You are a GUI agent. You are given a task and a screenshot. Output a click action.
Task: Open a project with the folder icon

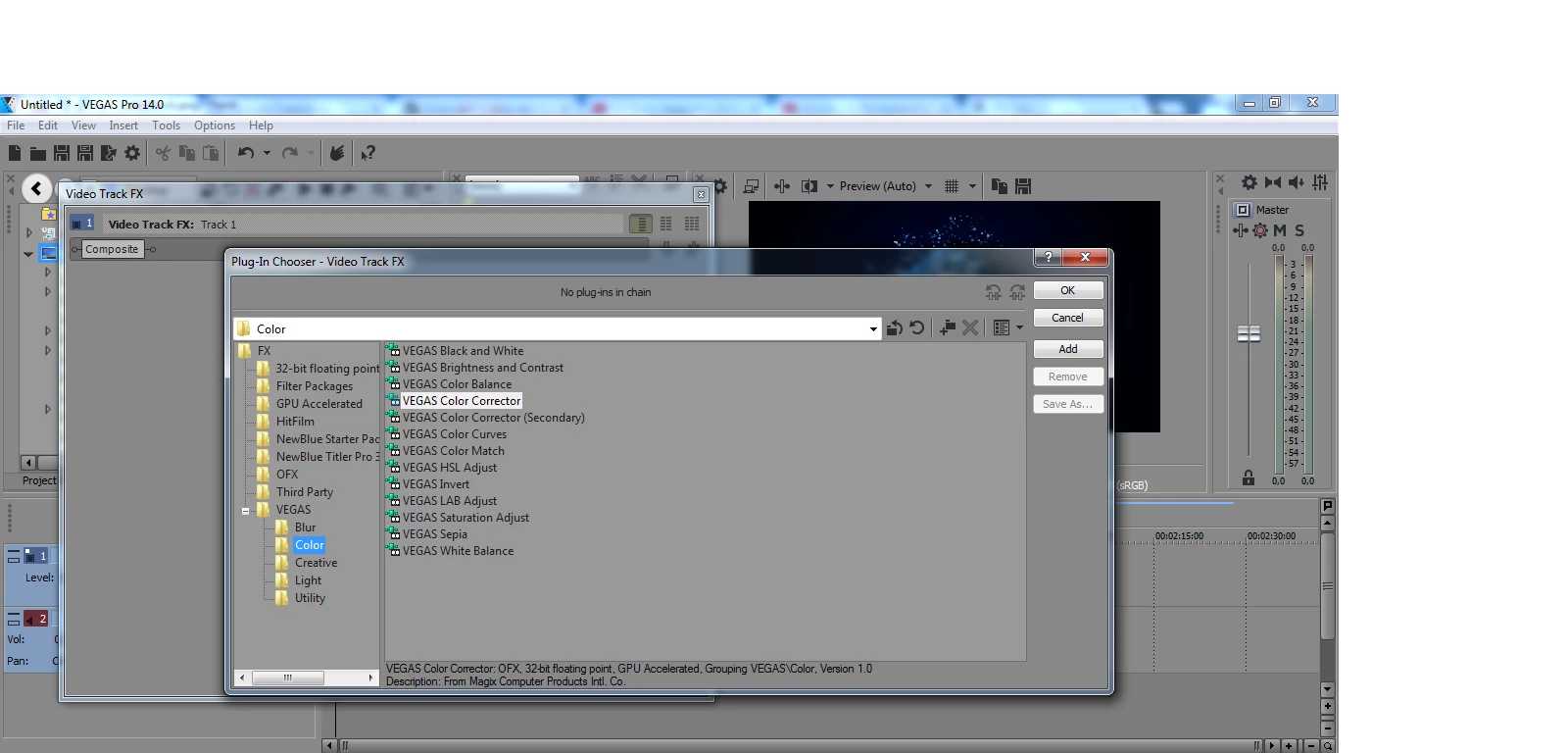tap(37, 153)
